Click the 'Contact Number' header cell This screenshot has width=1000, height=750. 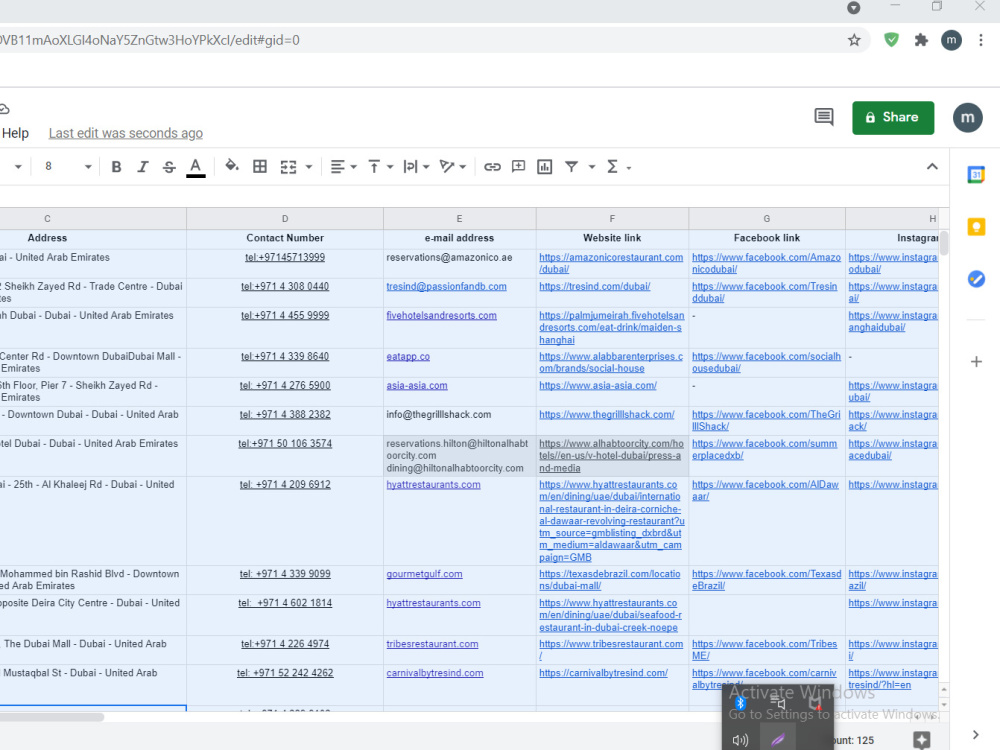[285, 238]
